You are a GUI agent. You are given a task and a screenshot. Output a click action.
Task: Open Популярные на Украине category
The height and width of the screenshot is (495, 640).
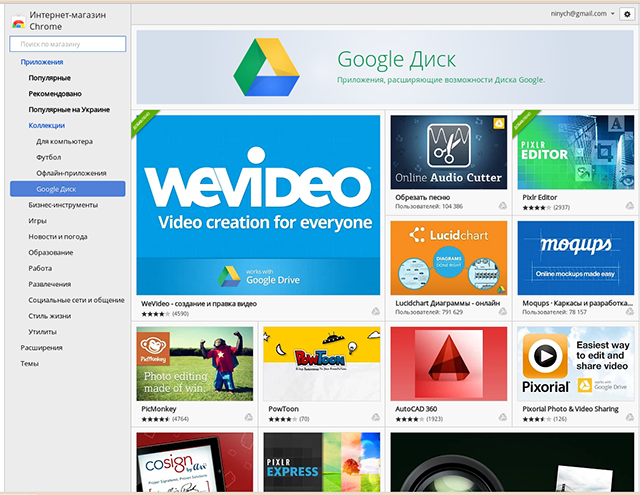click(x=69, y=110)
